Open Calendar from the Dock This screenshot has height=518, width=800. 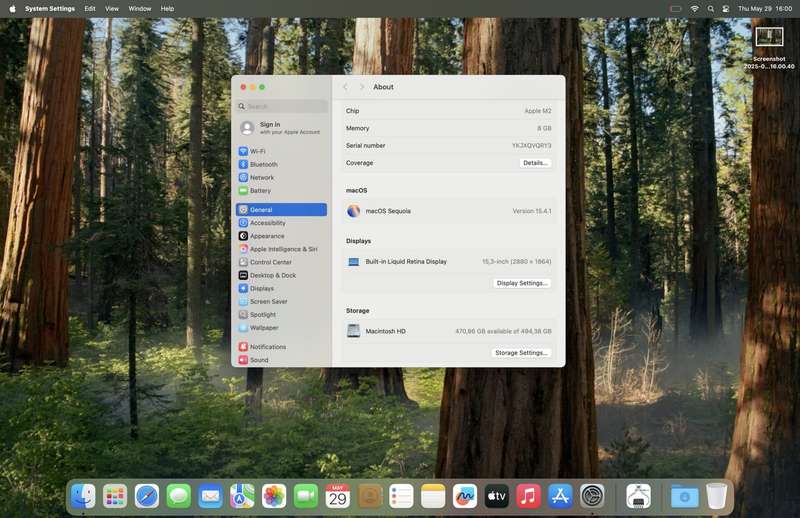point(338,496)
